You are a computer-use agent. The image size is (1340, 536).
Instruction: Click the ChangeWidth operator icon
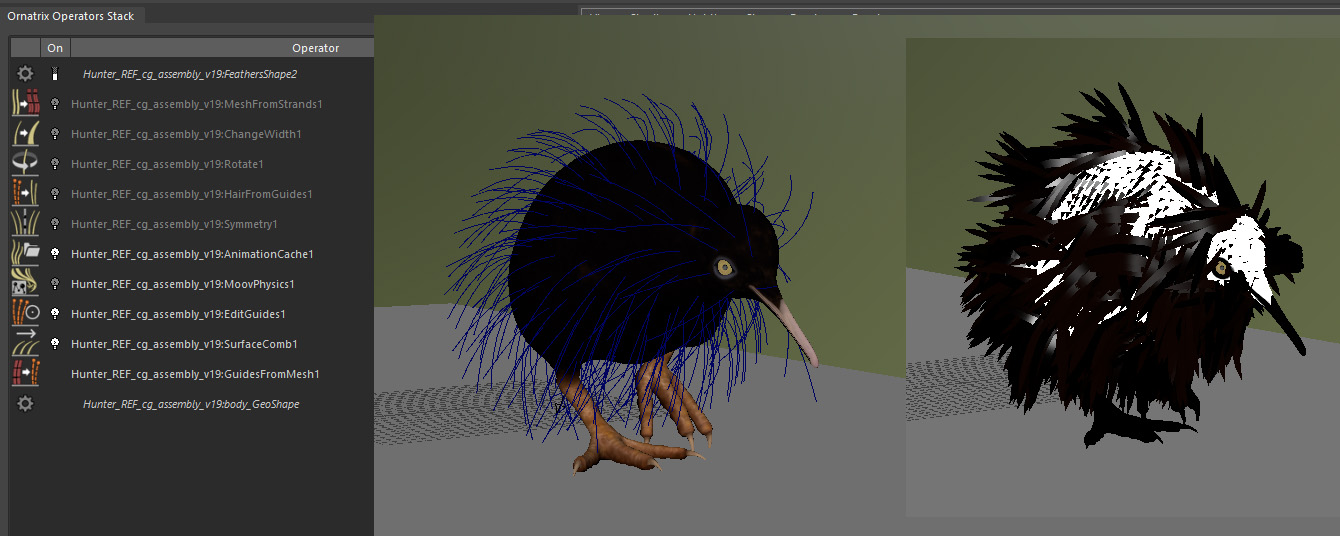pyautogui.click(x=25, y=134)
